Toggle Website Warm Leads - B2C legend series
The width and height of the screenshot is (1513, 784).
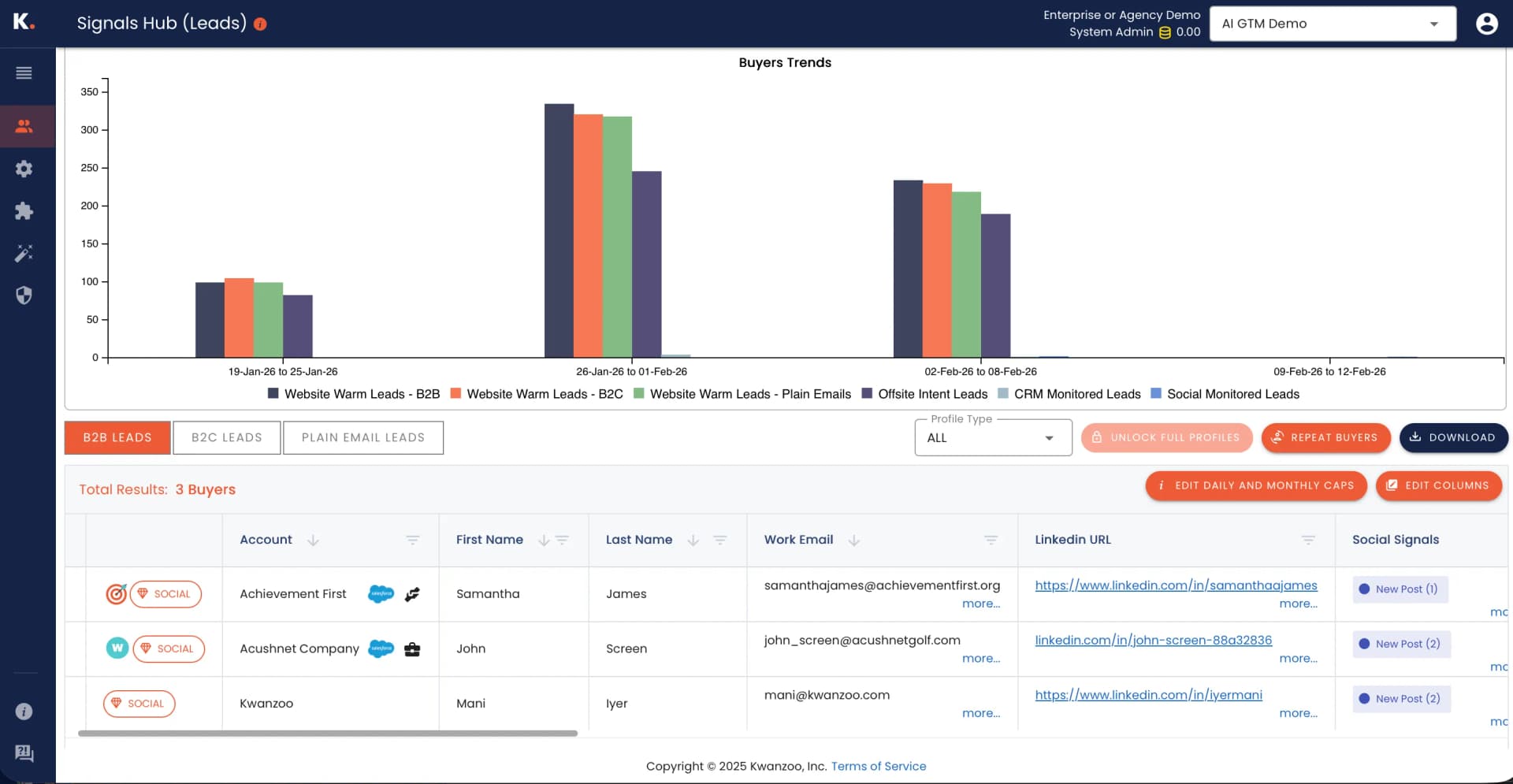[x=537, y=394]
